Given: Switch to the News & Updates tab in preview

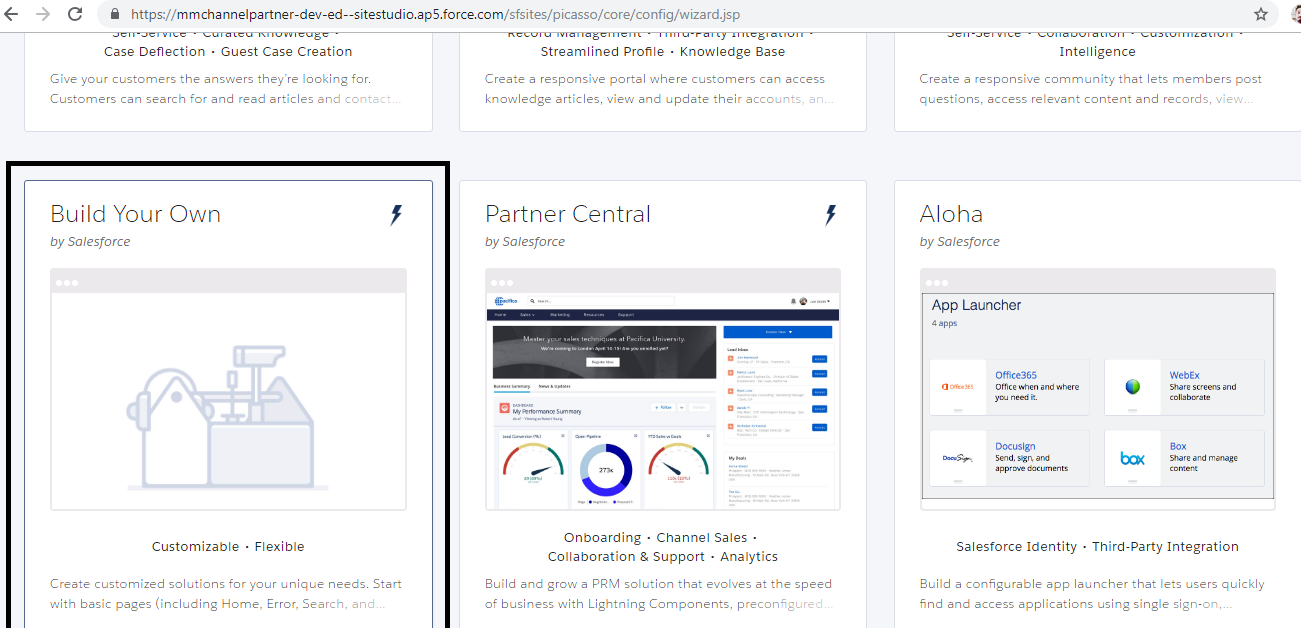Looking at the screenshot, I should (x=555, y=386).
